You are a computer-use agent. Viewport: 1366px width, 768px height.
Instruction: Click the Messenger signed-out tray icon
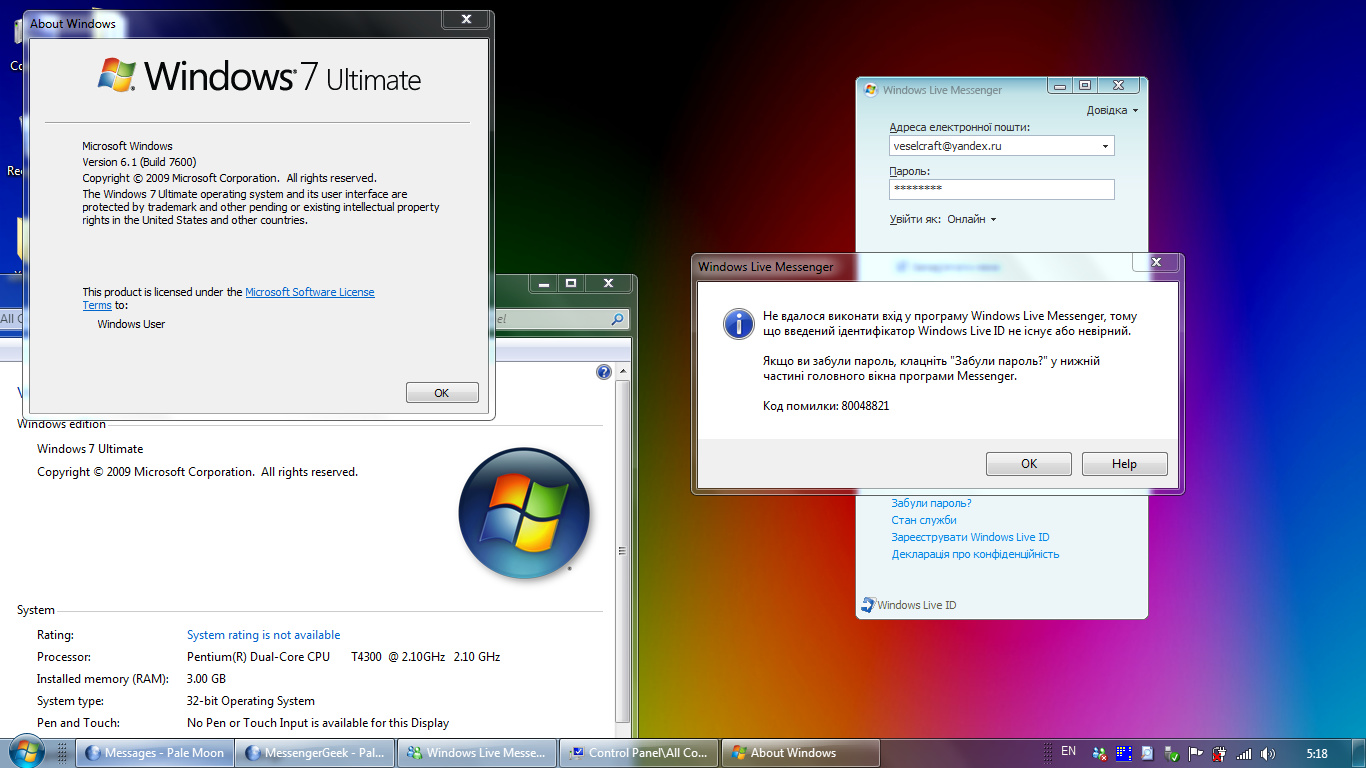point(1100,753)
